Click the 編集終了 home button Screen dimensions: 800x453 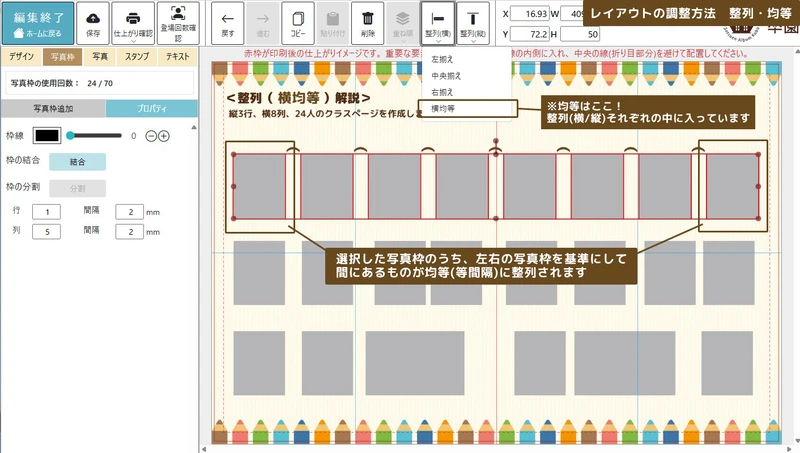point(38,23)
